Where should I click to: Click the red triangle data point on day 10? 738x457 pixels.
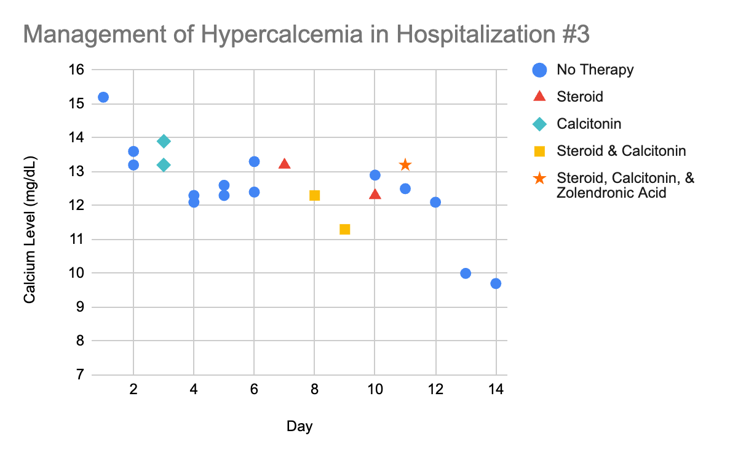pyautogui.click(x=375, y=194)
